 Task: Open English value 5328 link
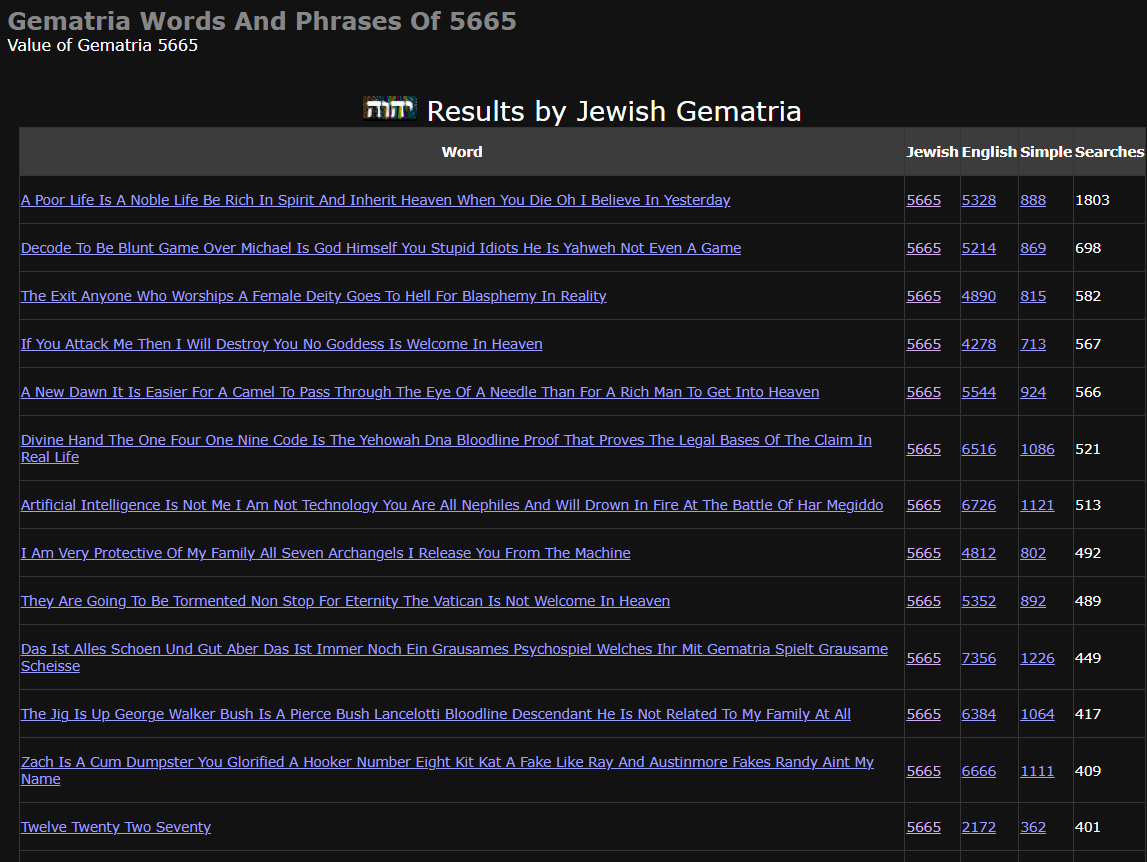[x=979, y=200]
